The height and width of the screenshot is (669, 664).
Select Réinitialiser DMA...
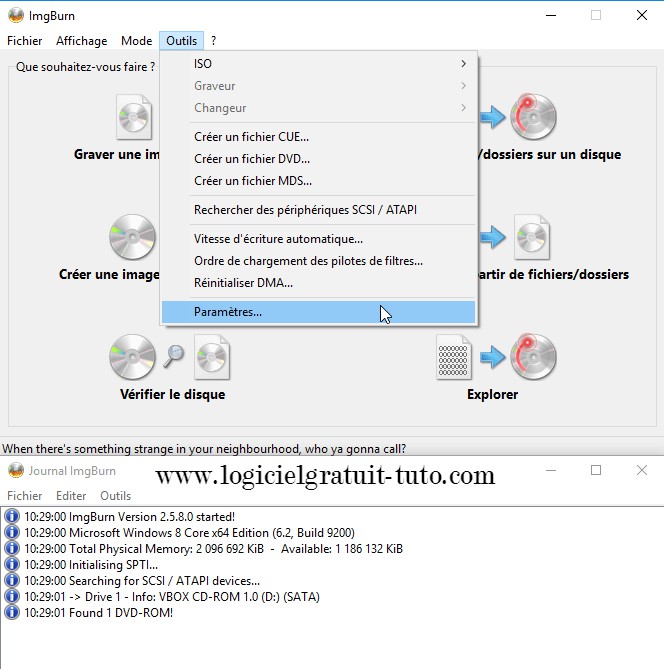pos(318,283)
